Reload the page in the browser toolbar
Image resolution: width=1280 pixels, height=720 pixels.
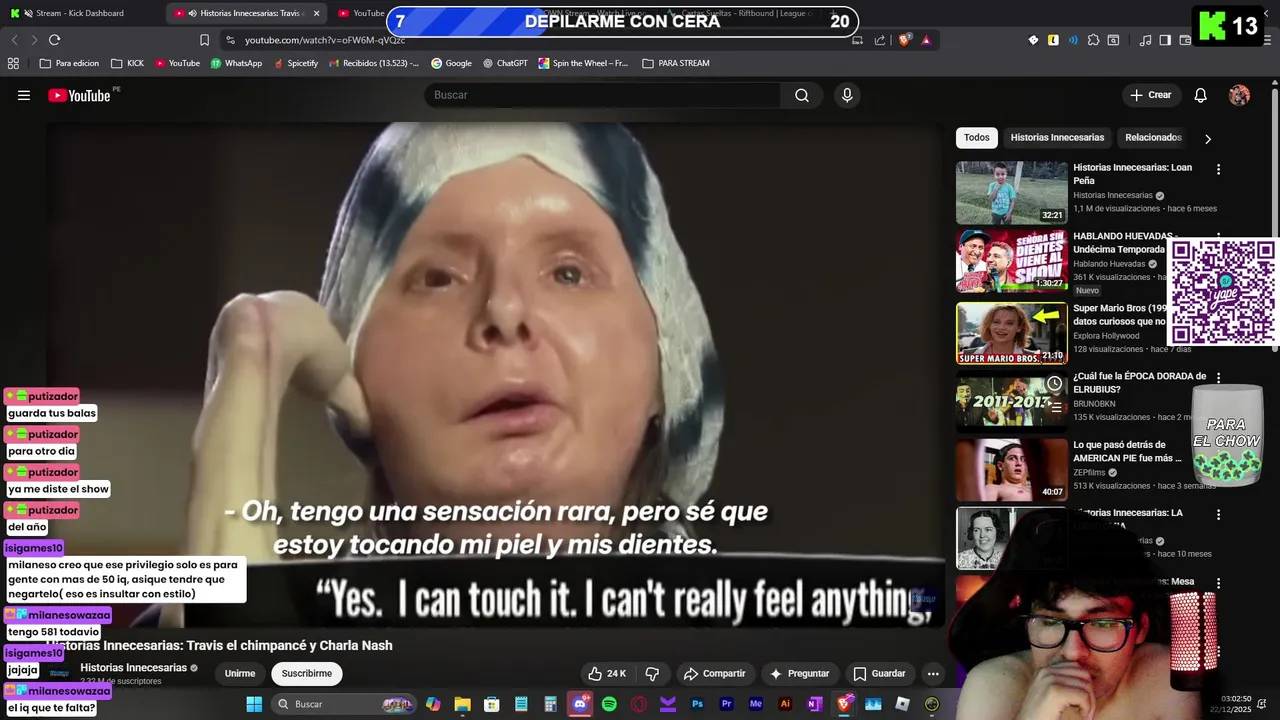coord(54,40)
